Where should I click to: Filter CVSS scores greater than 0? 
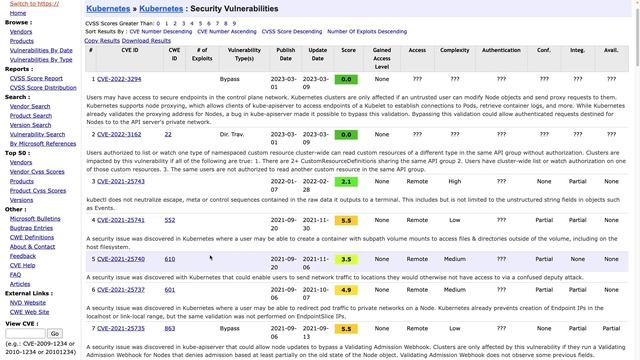point(158,24)
